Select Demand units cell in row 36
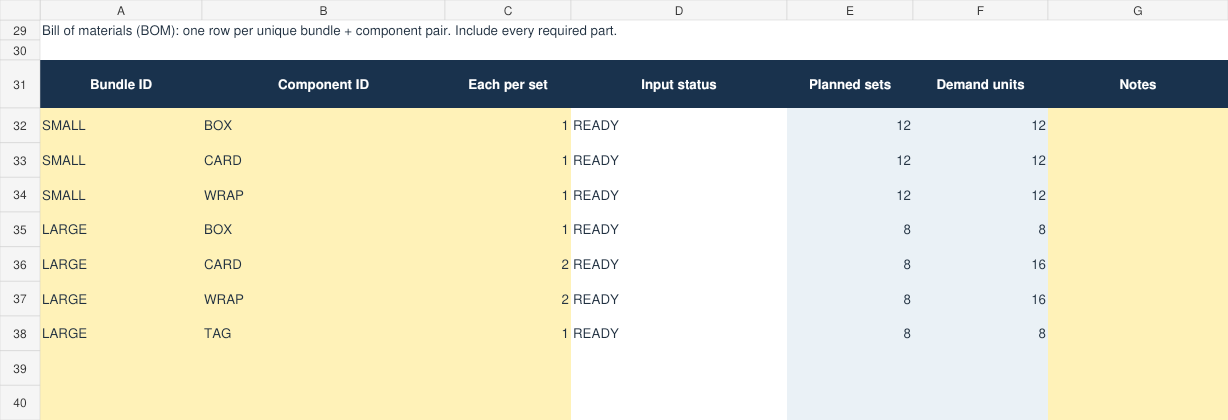 [980, 265]
